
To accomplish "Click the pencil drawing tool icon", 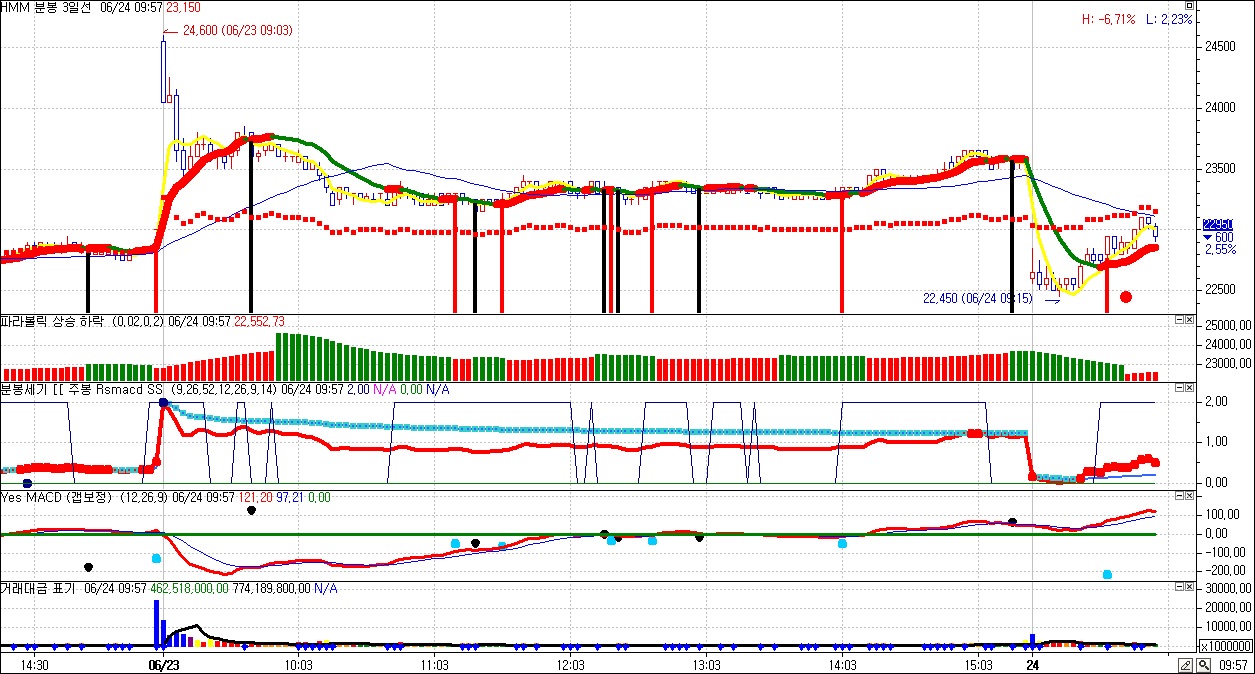I will pyautogui.click(x=1185, y=665).
